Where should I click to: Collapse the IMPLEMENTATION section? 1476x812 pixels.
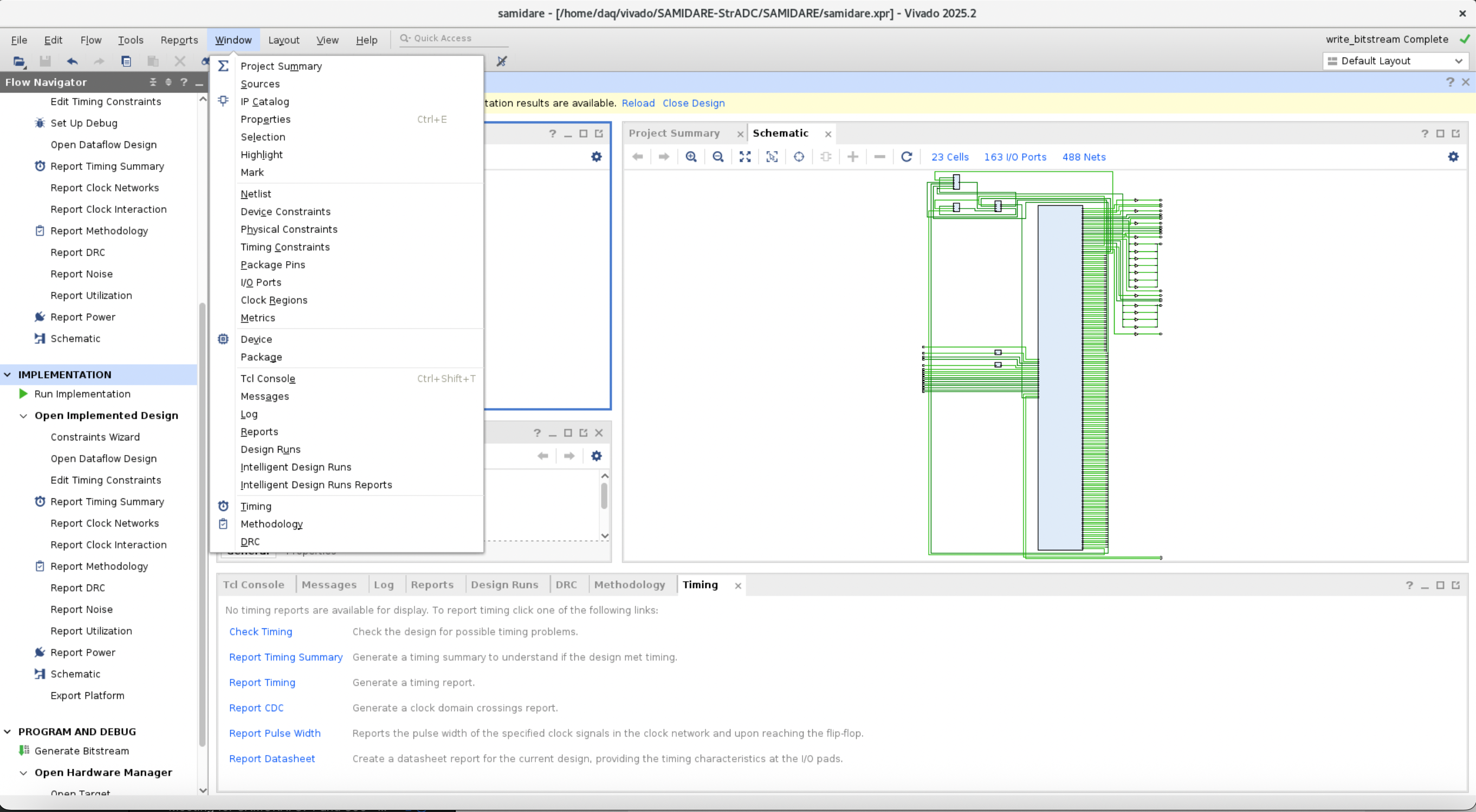pyautogui.click(x=8, y=374)
